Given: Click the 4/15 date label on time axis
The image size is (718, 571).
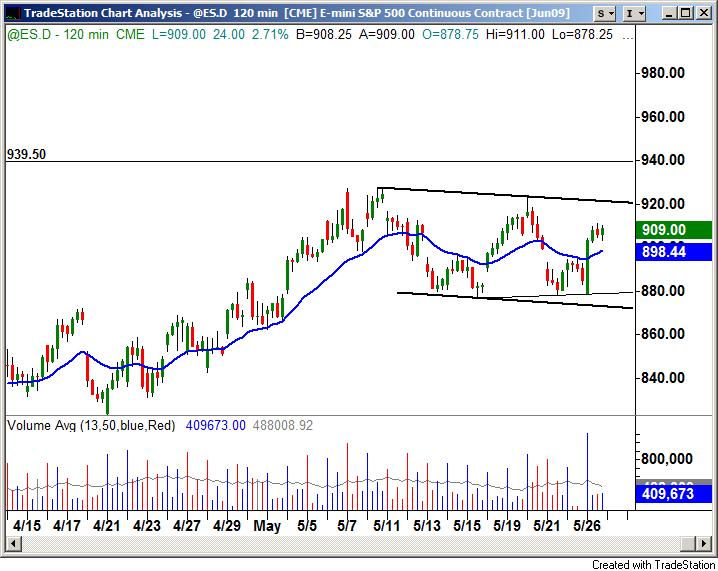Looking at the screenshot, I should [x=27, y=526].
